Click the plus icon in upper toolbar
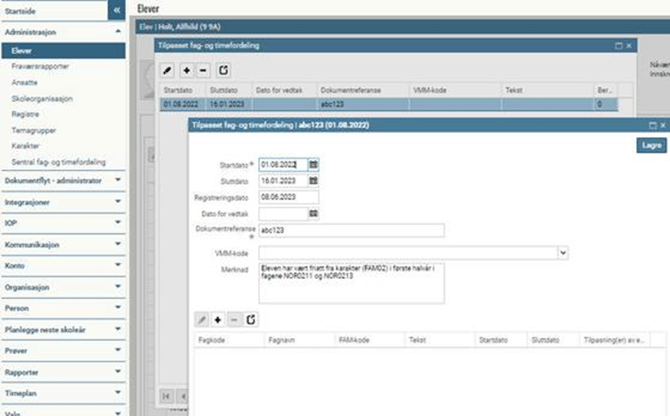 click(187, 70)
